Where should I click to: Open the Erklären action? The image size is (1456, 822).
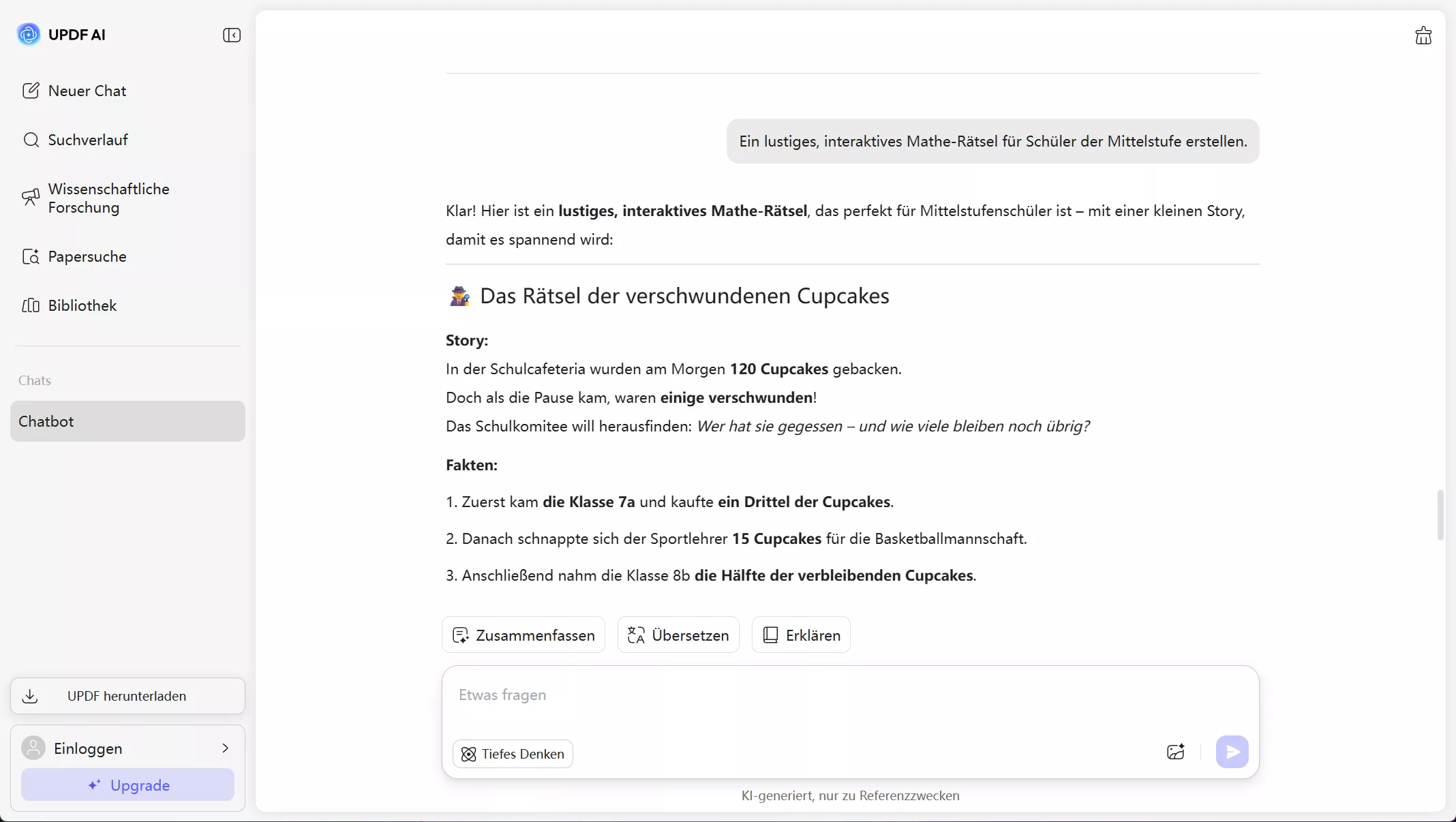(x=800, y=635)
